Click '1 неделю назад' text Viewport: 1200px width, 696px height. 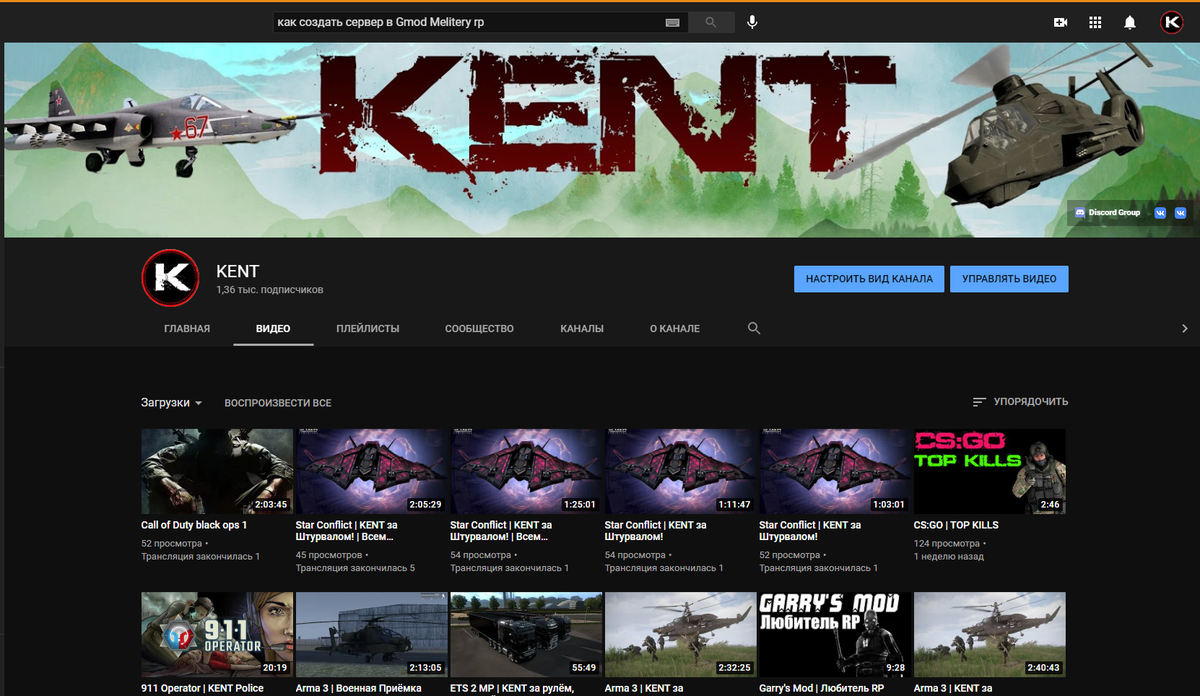951,556
